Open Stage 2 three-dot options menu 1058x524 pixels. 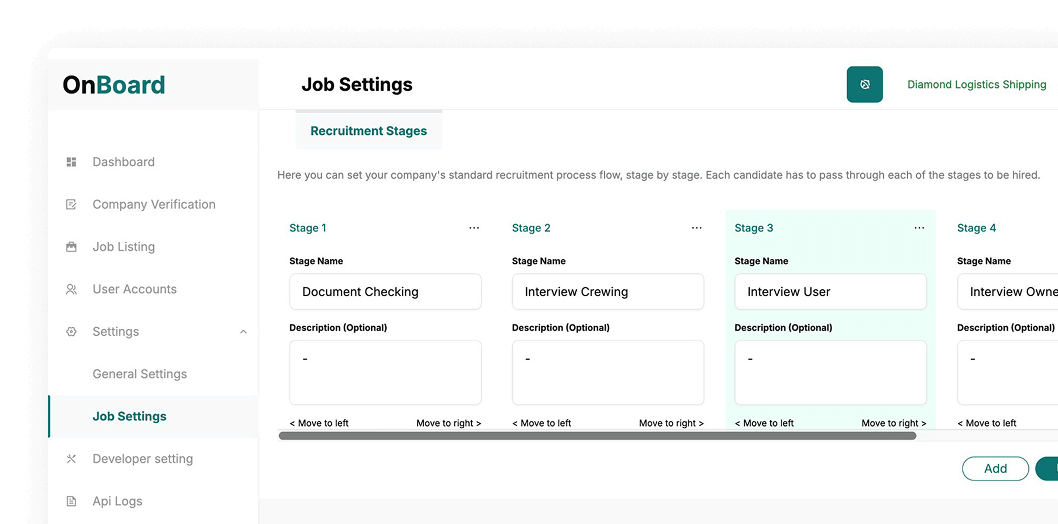point(697,228)
